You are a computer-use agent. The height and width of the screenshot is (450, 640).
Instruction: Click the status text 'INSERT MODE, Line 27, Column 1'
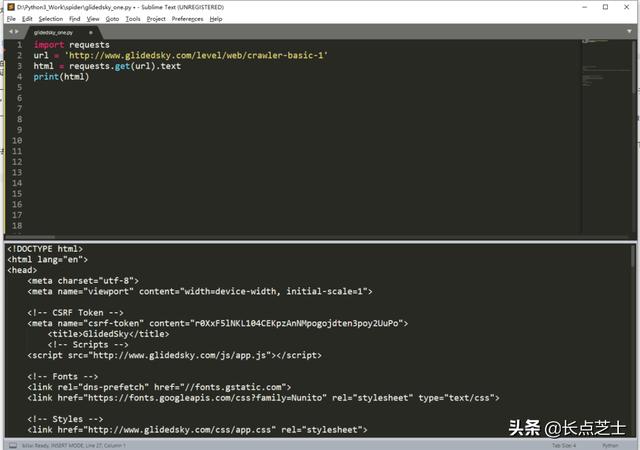(87, 446)
